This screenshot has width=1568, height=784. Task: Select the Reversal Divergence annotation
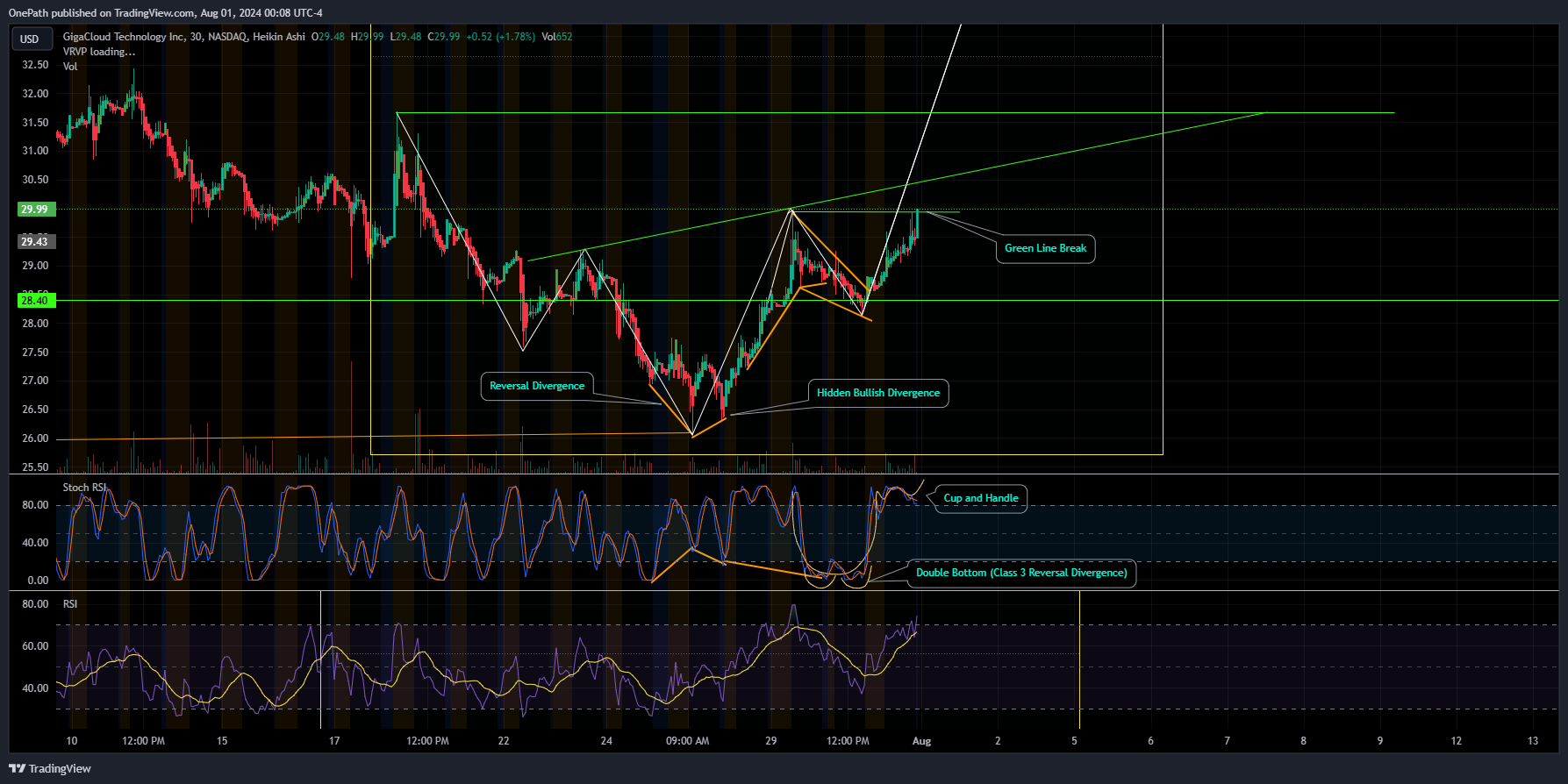coord(537,386)
